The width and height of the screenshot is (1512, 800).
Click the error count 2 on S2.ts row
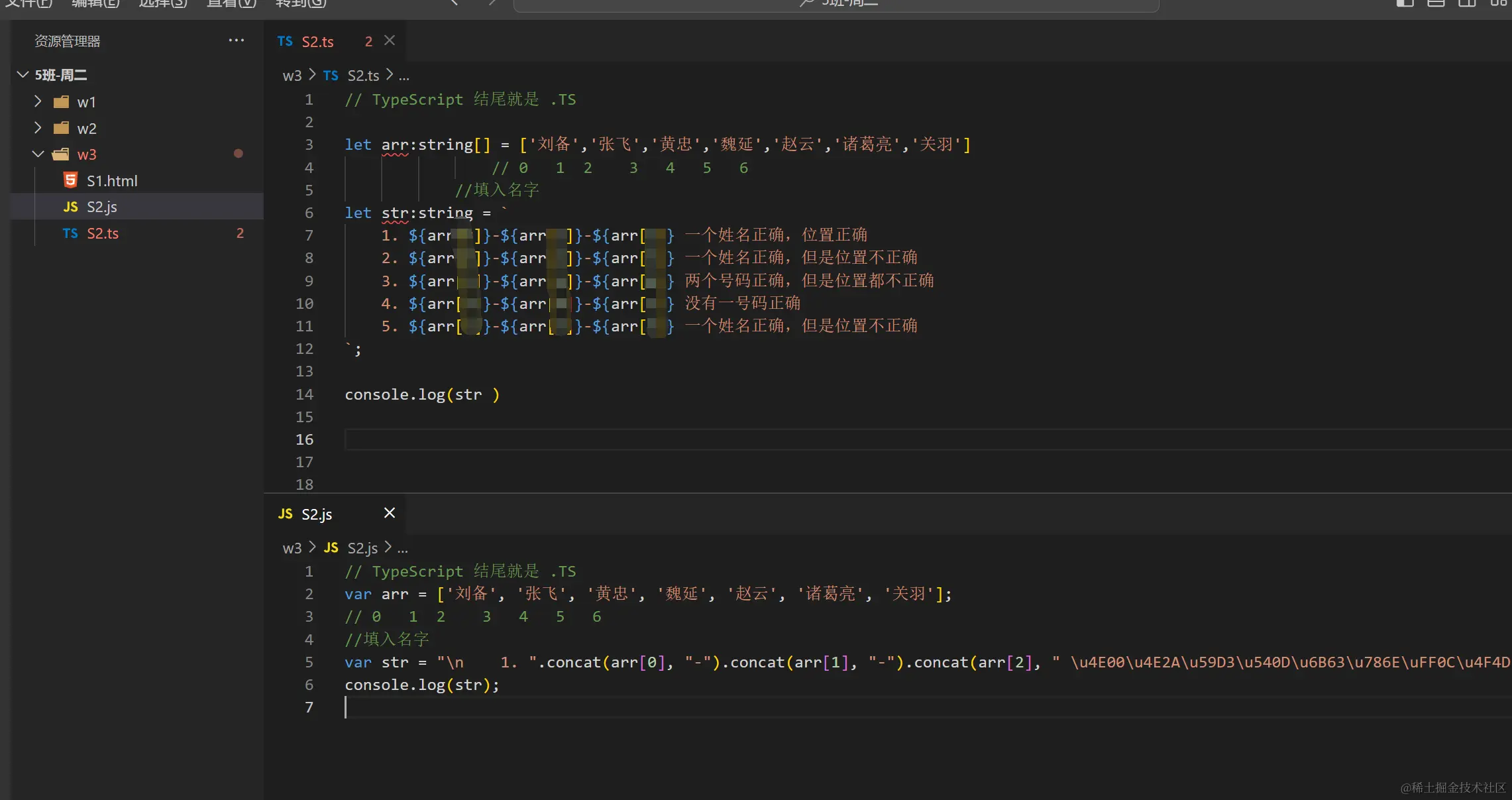[240, 233]
